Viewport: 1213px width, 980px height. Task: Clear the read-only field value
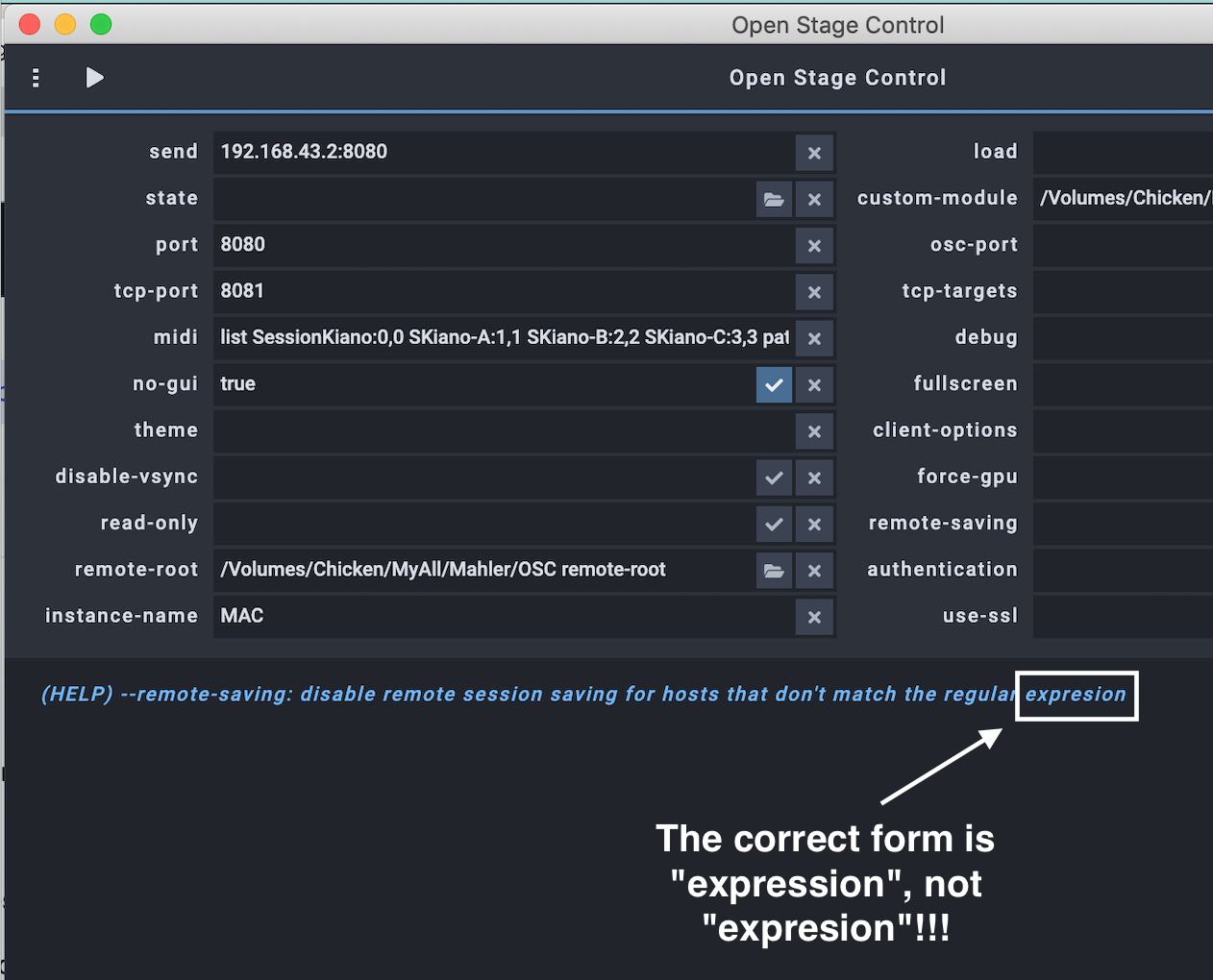814,524
